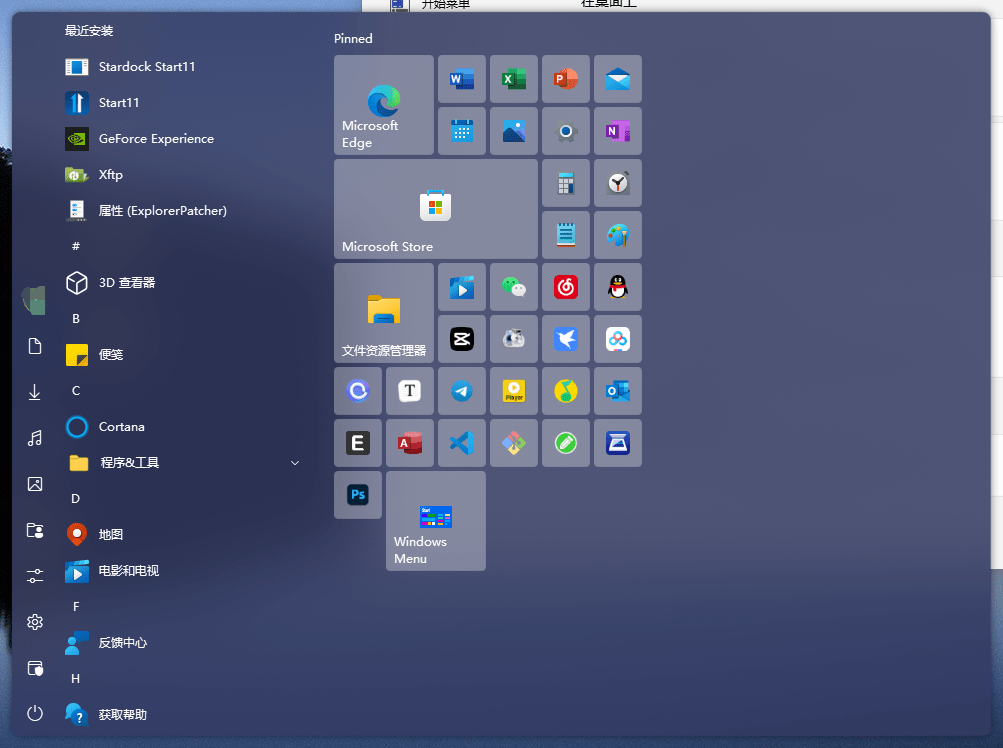1003x748 pixels.
Task: Open the Notepad tile
Action: [x=566, y=235]
